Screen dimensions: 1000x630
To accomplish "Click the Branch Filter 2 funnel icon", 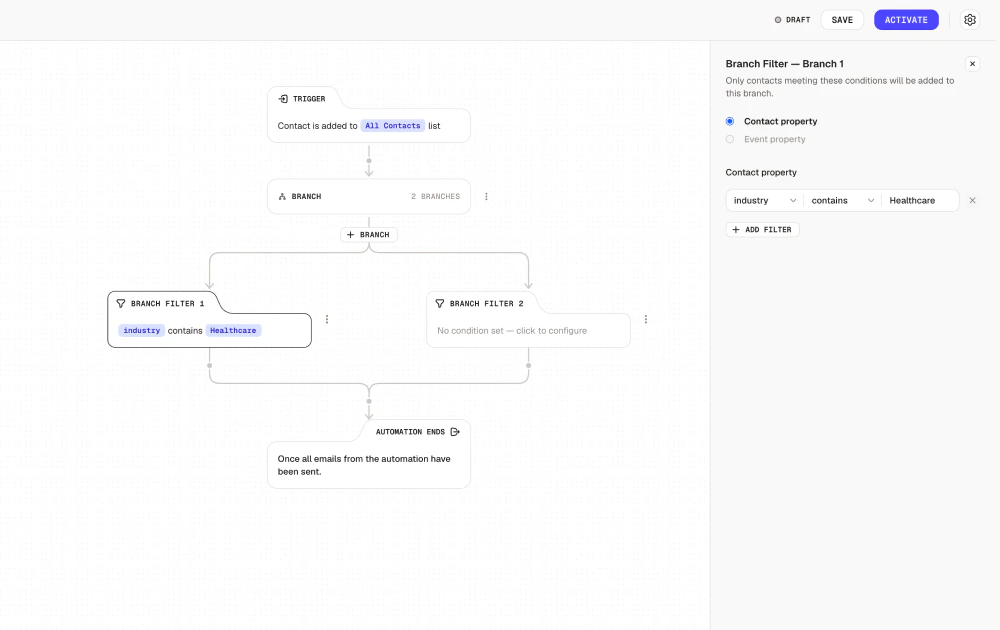I will pyautogui.click(x=440, y=304).
